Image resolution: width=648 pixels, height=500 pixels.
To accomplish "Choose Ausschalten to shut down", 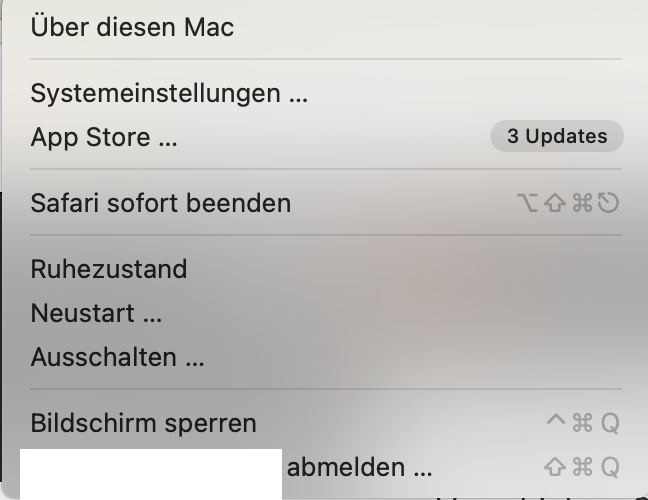I will pos(117,357).
